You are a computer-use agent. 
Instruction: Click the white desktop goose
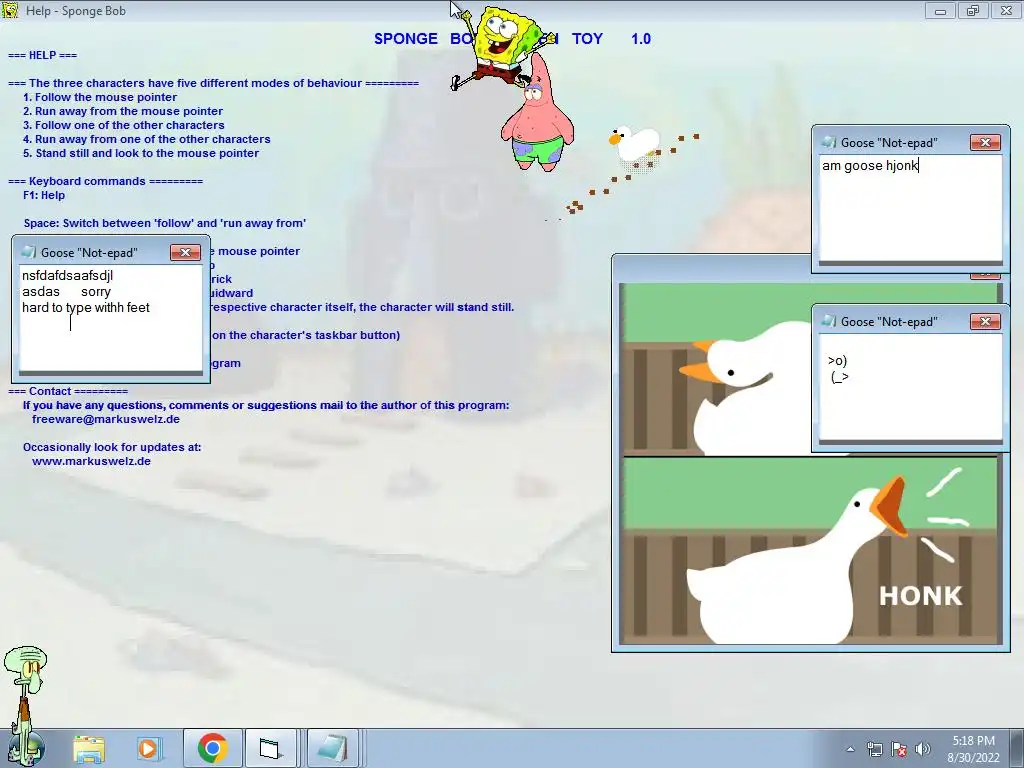click(x=633, y=145)
